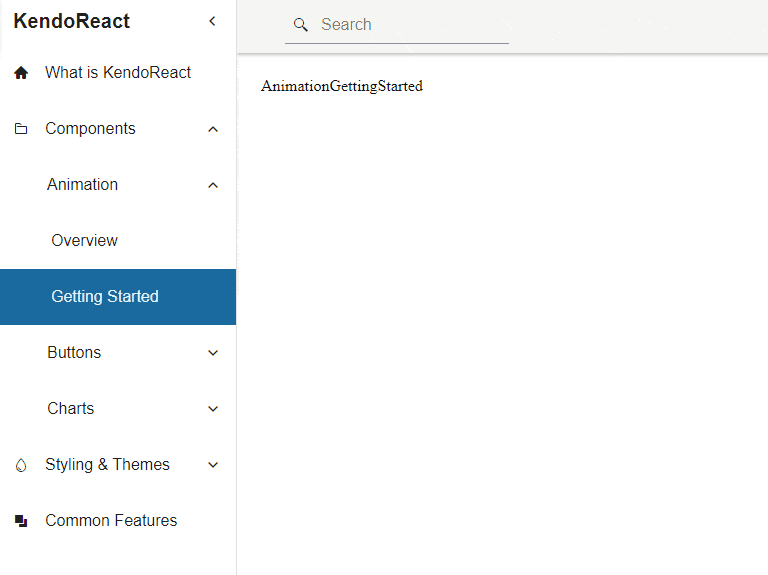Select the Buttons menu item

click(x=118, y=353)
